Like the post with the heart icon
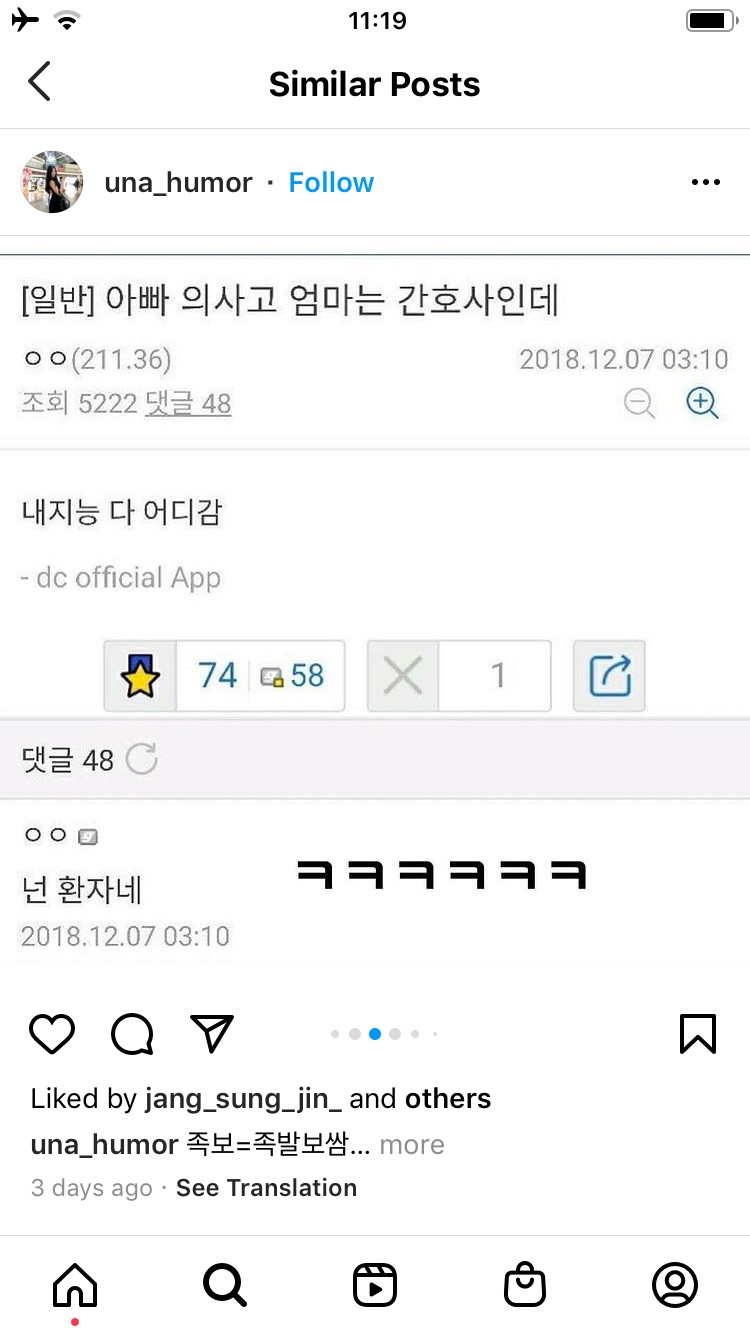The height and width of the screenshot is (1334, 750). (x=52, y=1034)
